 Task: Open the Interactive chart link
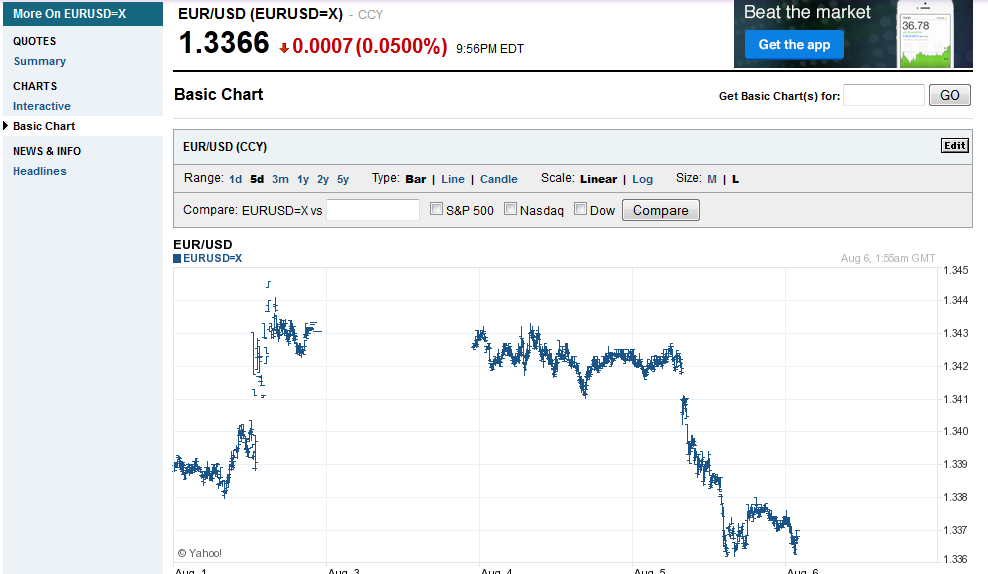[x=42, y=106]
